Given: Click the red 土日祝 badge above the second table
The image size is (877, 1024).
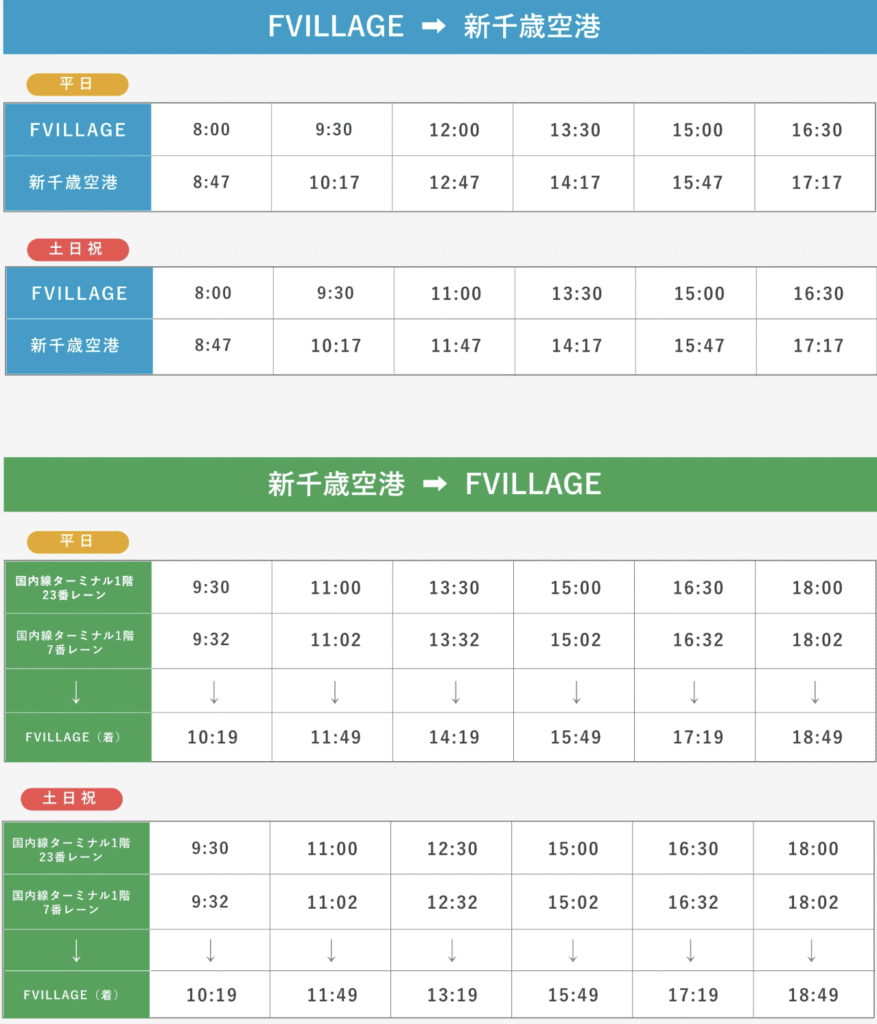Looking at the screenshot, I should [x=78, y=249].
